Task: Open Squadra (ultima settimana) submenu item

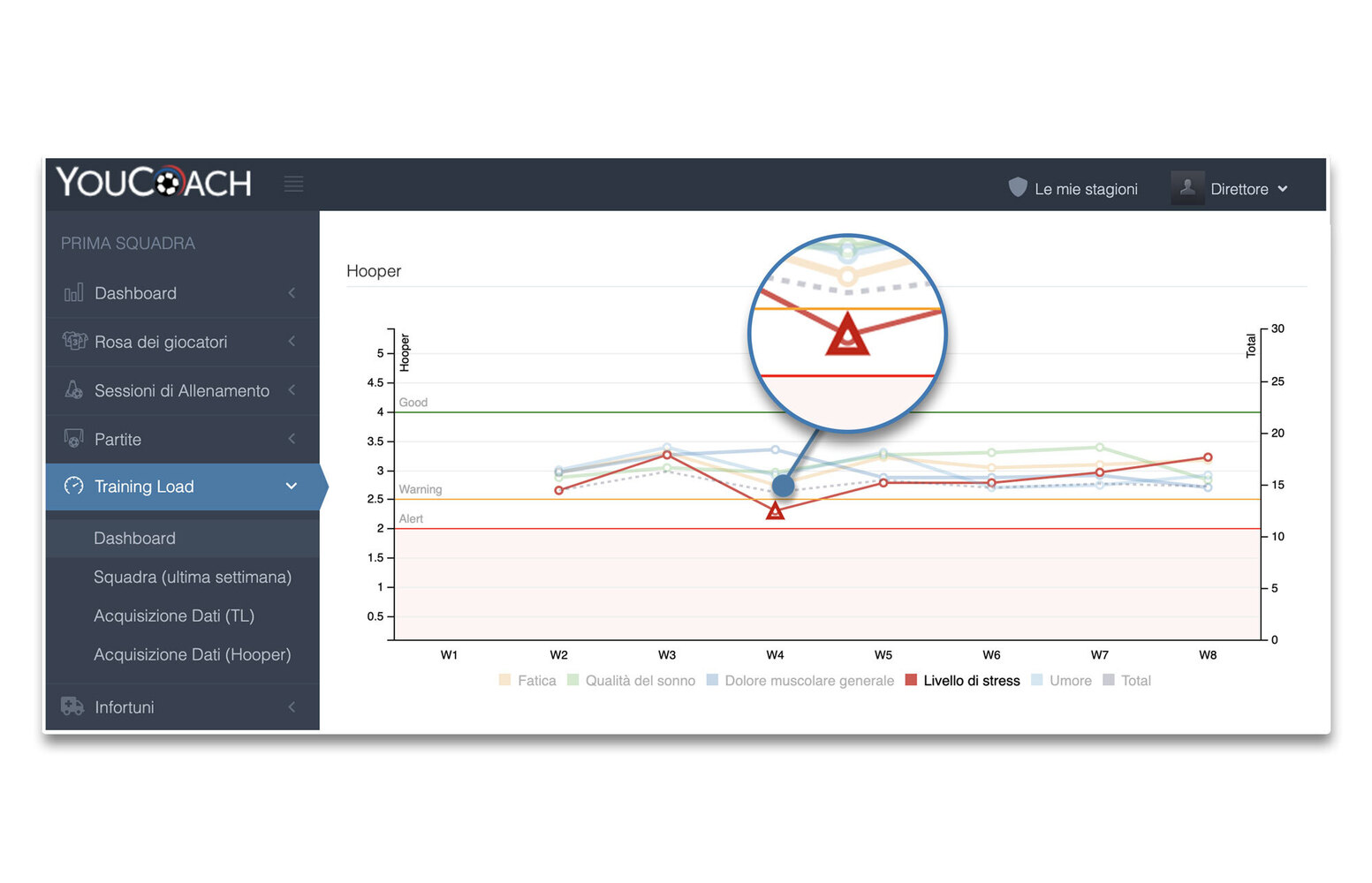Action: point(192,577)
